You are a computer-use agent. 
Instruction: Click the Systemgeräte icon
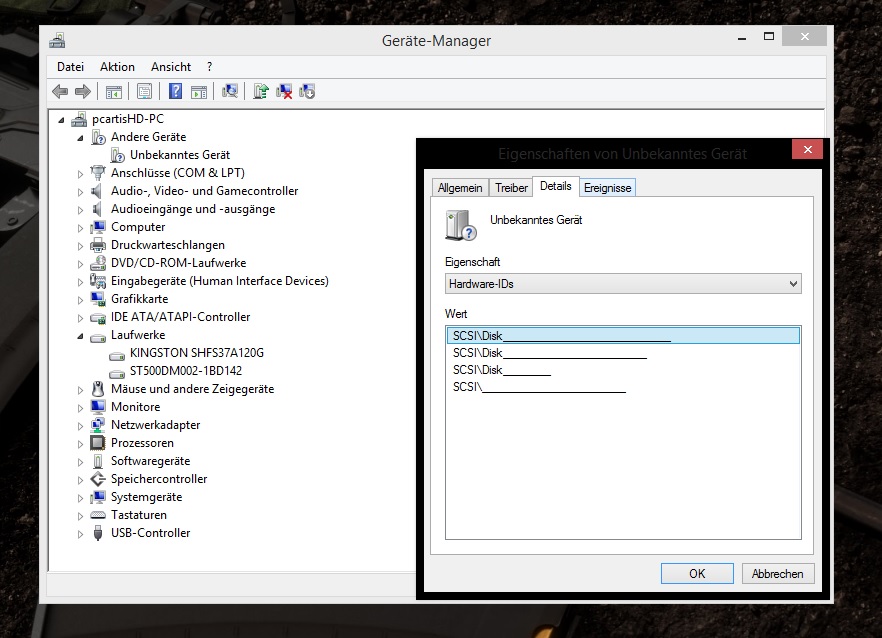click(98, 497)
